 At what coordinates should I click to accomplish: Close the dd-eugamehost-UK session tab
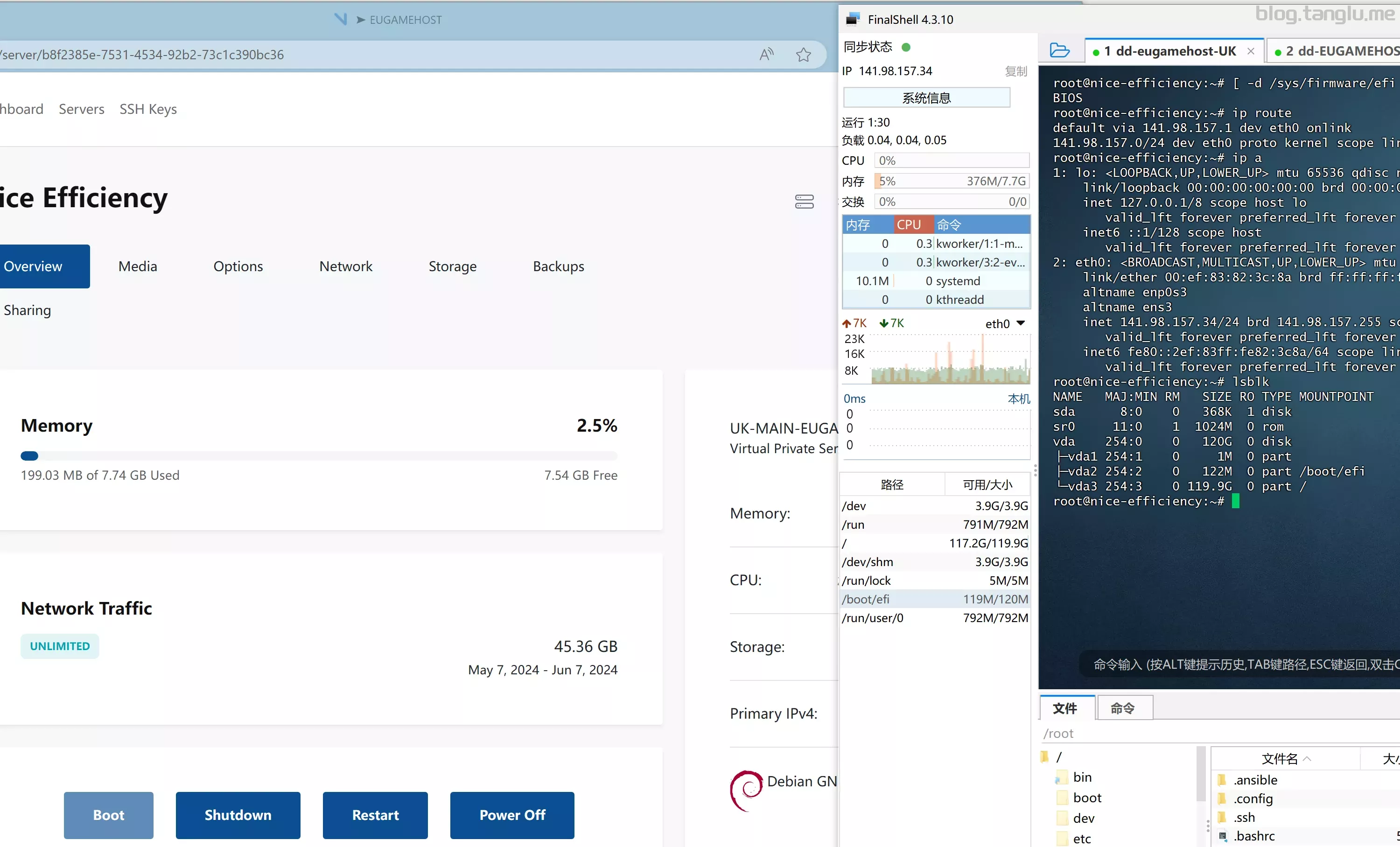pos(1251,51)
